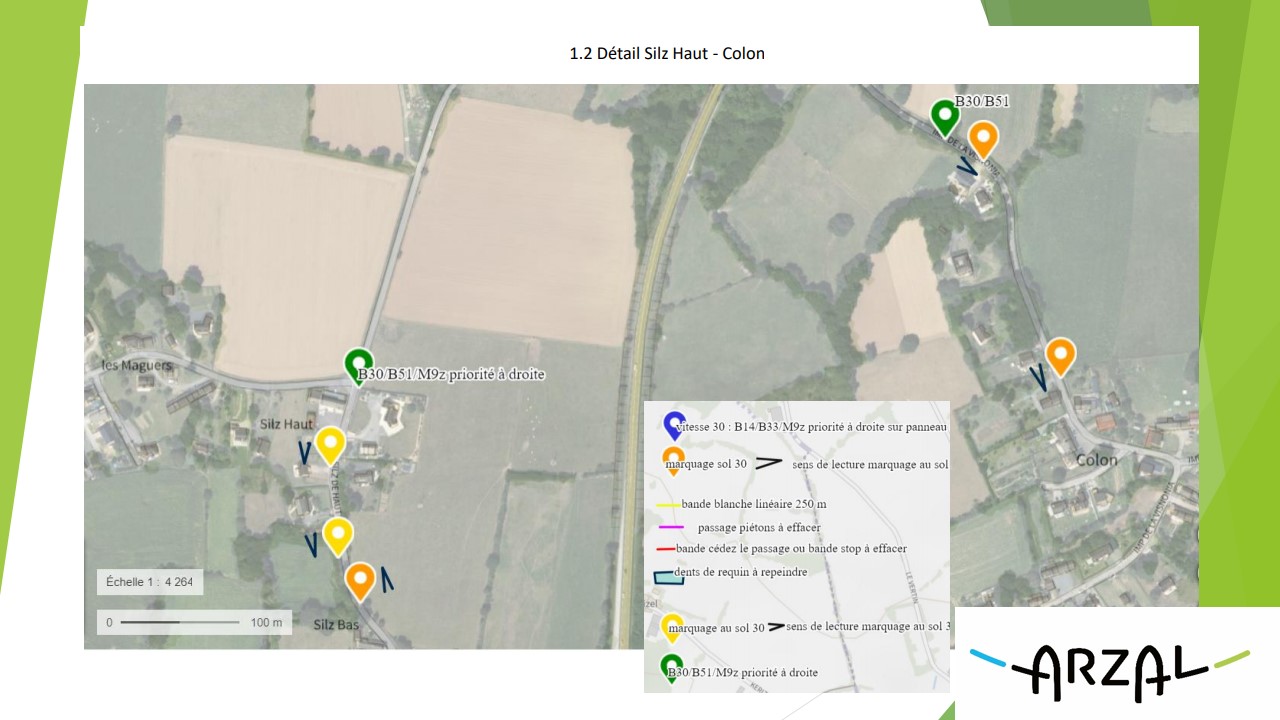1280x720 pixels.
Task: Select legend green pin B30/B51/M9z priorité à droite
Action: 672,668
